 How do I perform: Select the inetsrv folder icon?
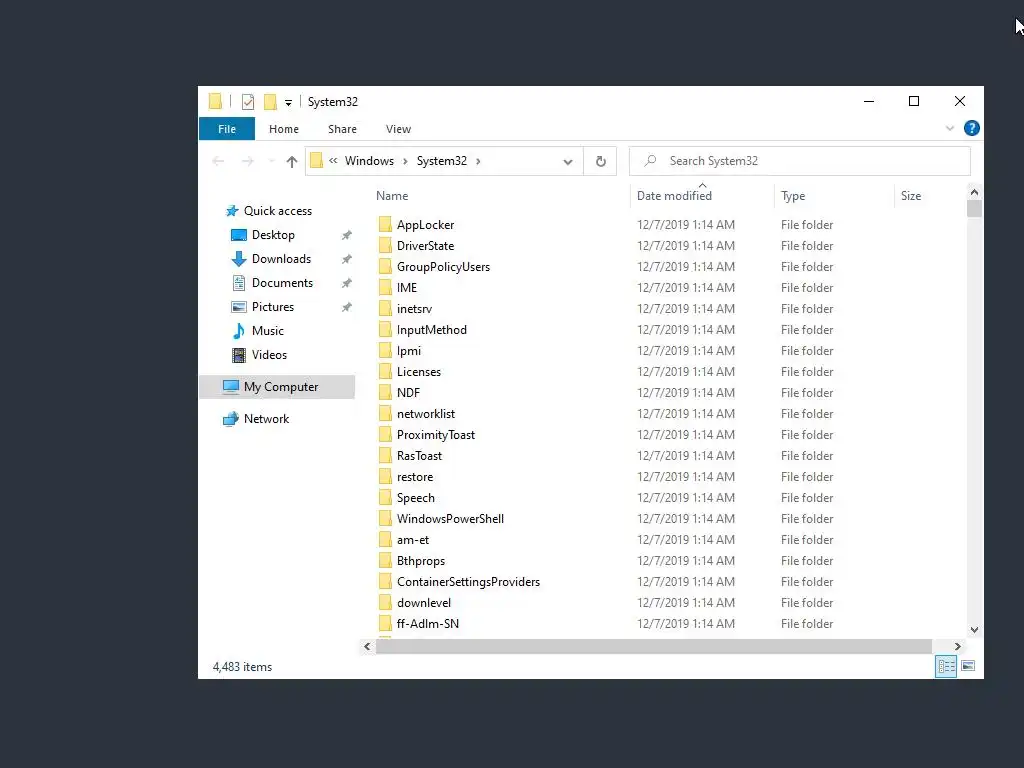click(x=385, y=308)
